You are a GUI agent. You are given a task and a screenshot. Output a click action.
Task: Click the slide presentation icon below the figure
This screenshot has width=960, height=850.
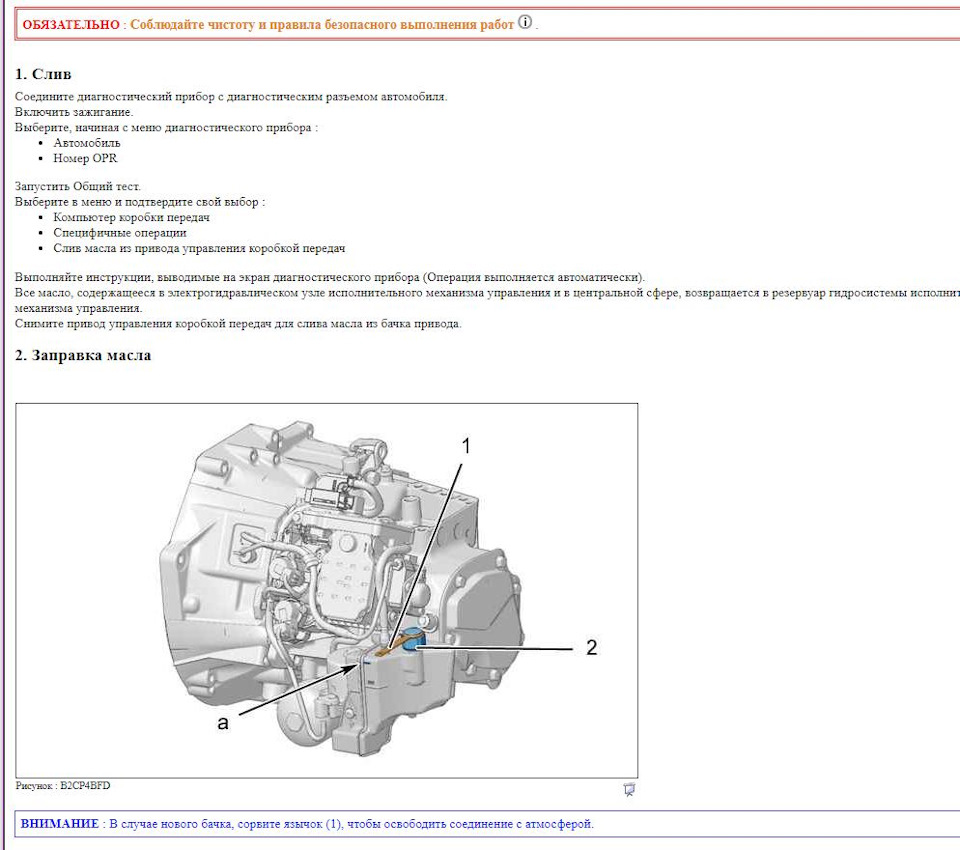629,789
